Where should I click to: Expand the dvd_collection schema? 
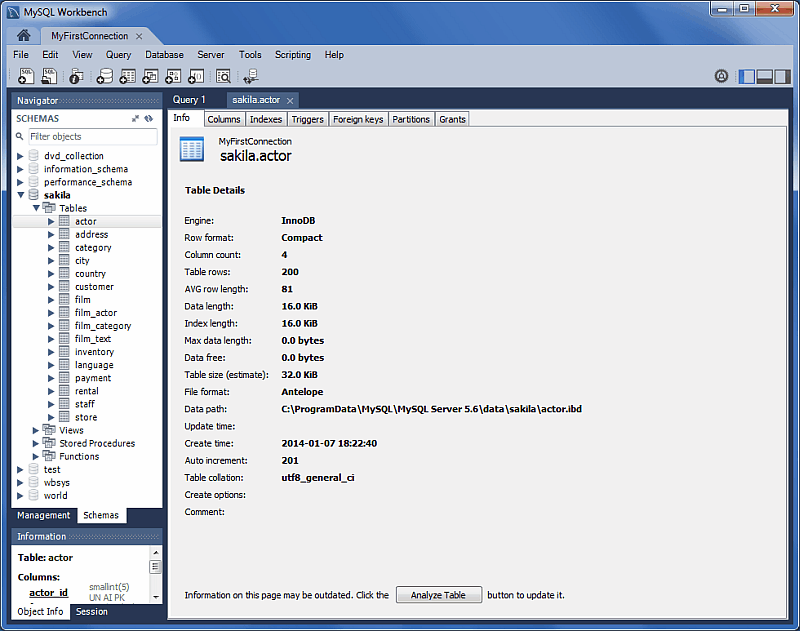pyautogui.click(x=20, y=156)
